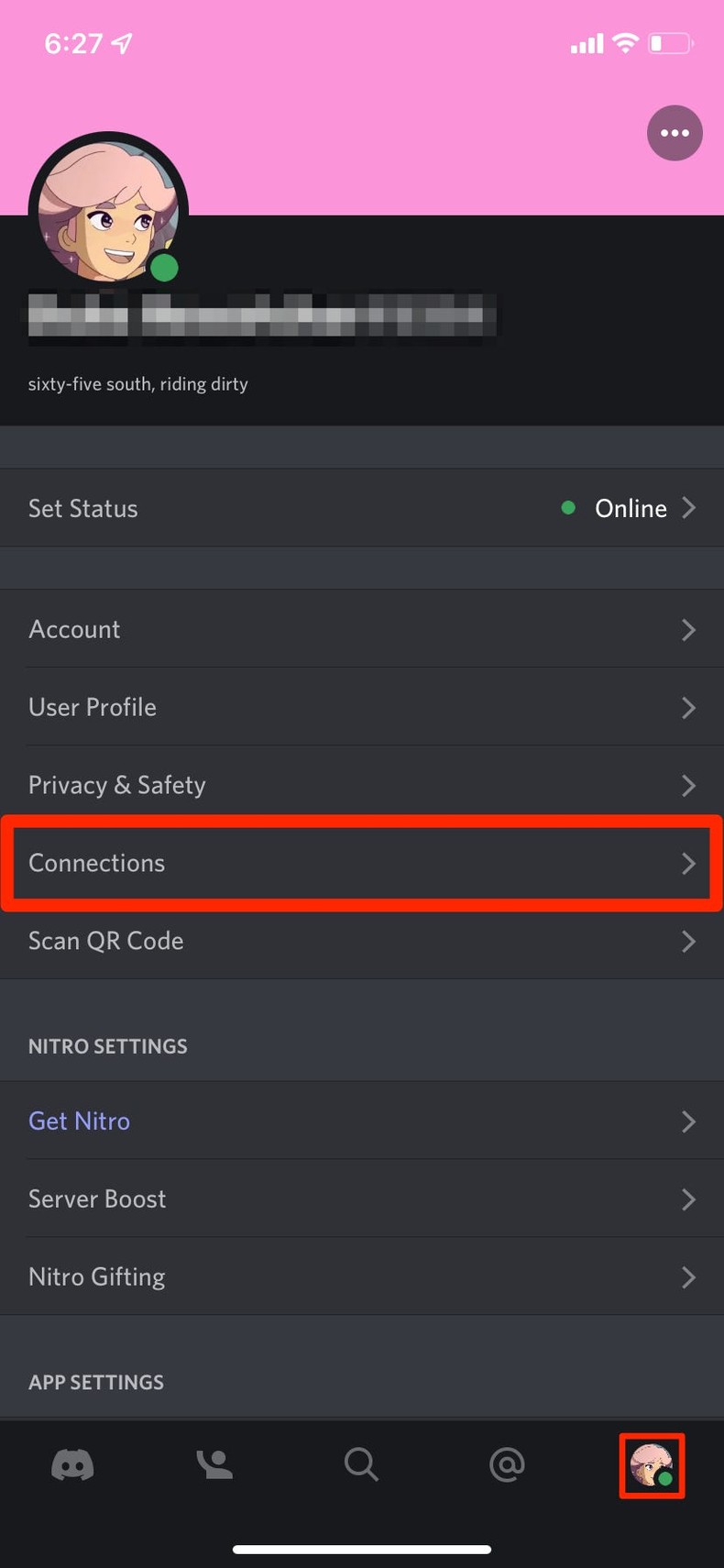The width and height of the screenshot is (724, 1568).
Task: Tap the custom status text under username
Action: [137, 384]
